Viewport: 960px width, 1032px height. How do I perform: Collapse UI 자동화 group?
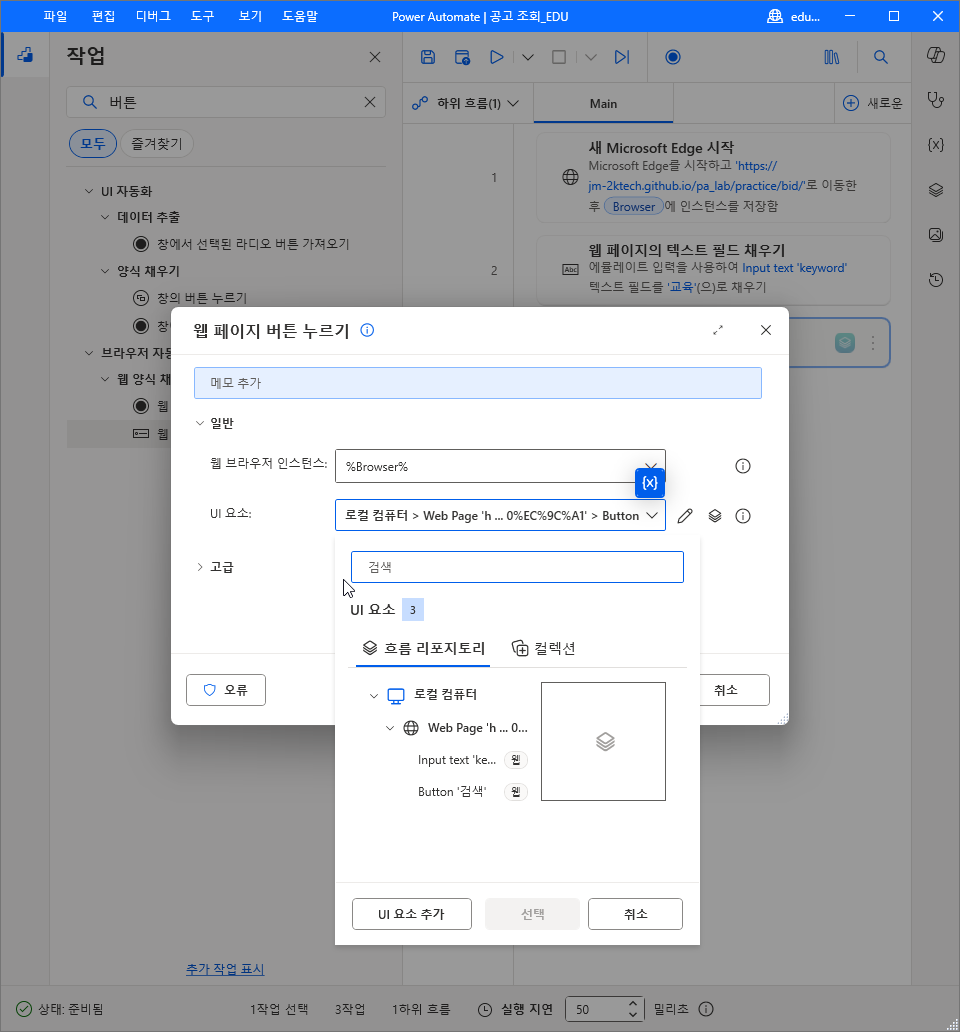tap(89, 191)
